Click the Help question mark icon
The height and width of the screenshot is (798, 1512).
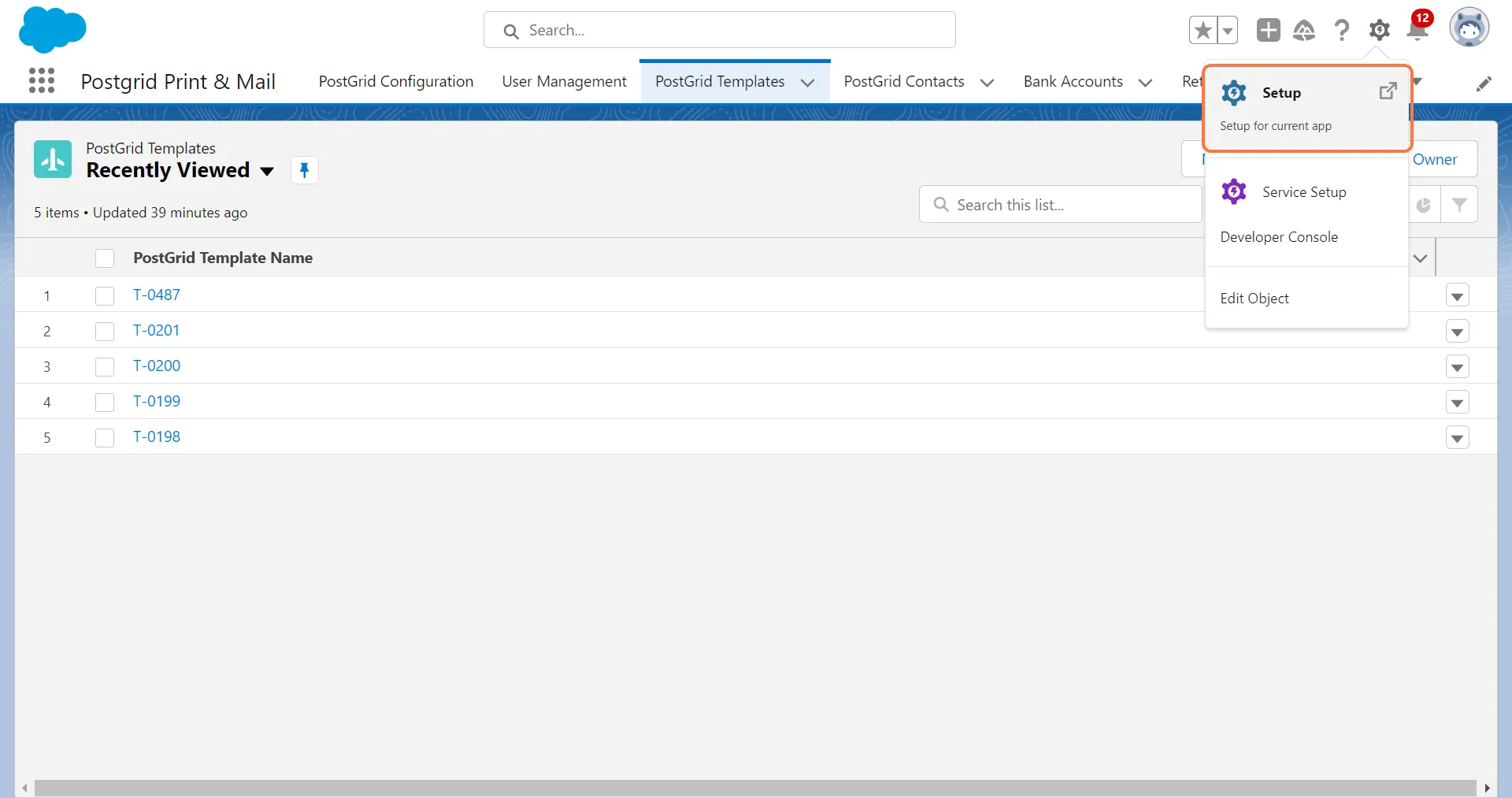(1341, 31)
